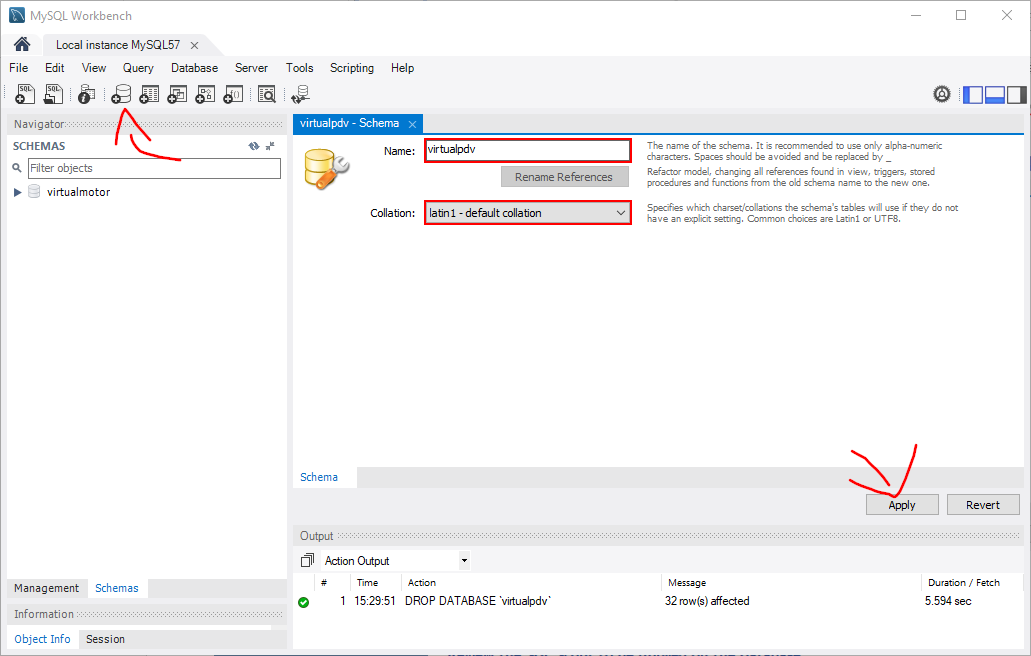Create new view toolbar icon
This screenshot has width=1031, height=656.
point(177,94)
